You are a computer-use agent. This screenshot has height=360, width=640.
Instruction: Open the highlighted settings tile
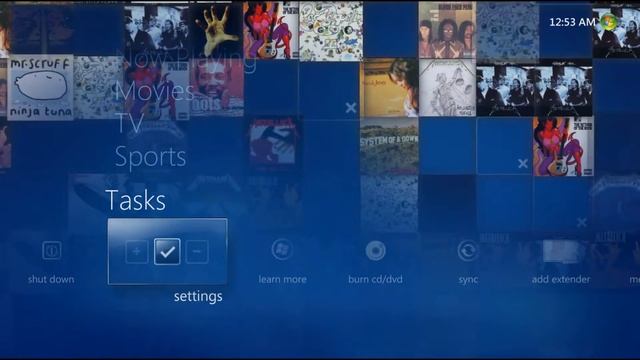[x=167, y=251]
